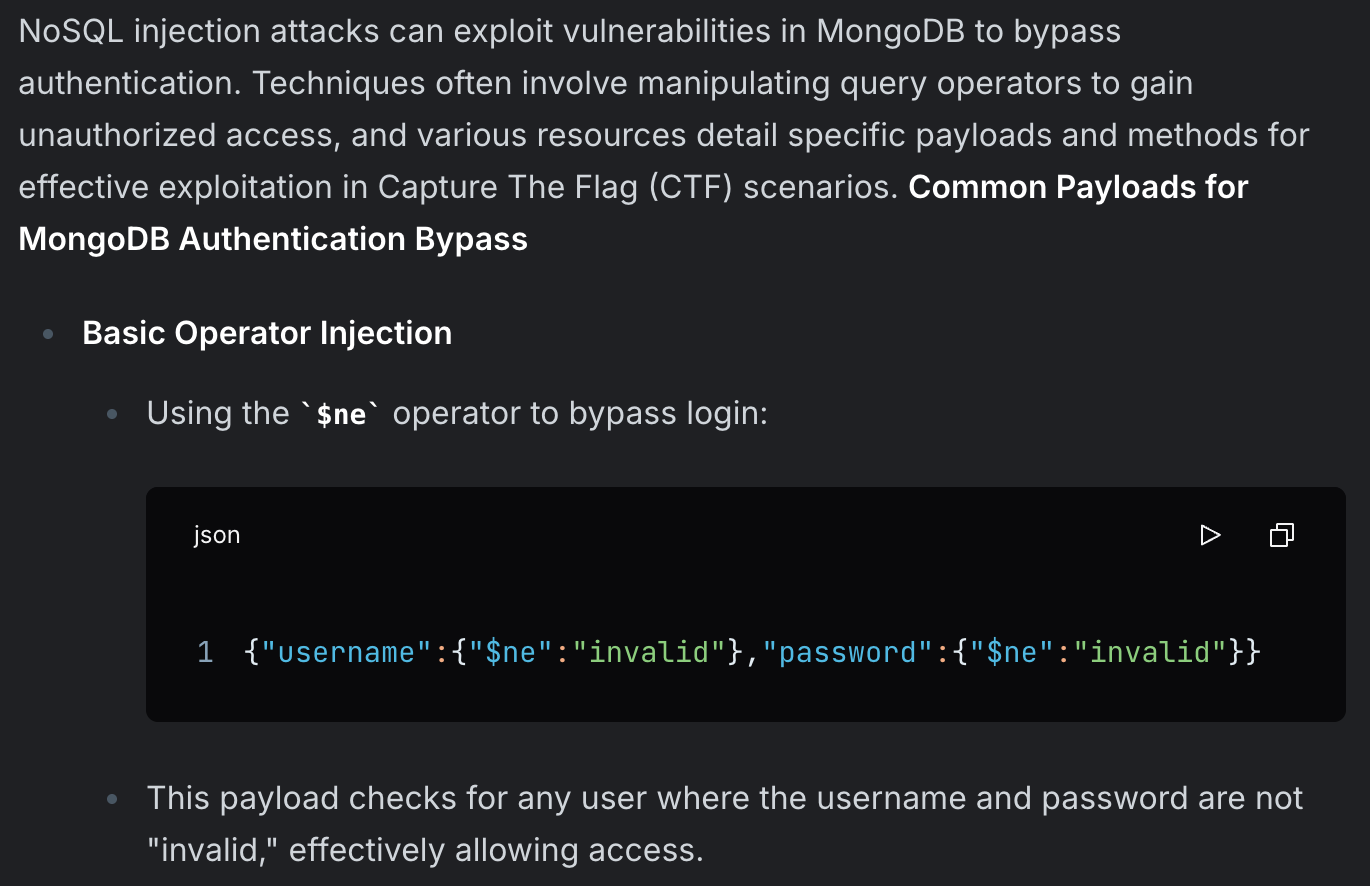The image size is (1370, 886).
Task: Click the json language label
Action: 217,535
